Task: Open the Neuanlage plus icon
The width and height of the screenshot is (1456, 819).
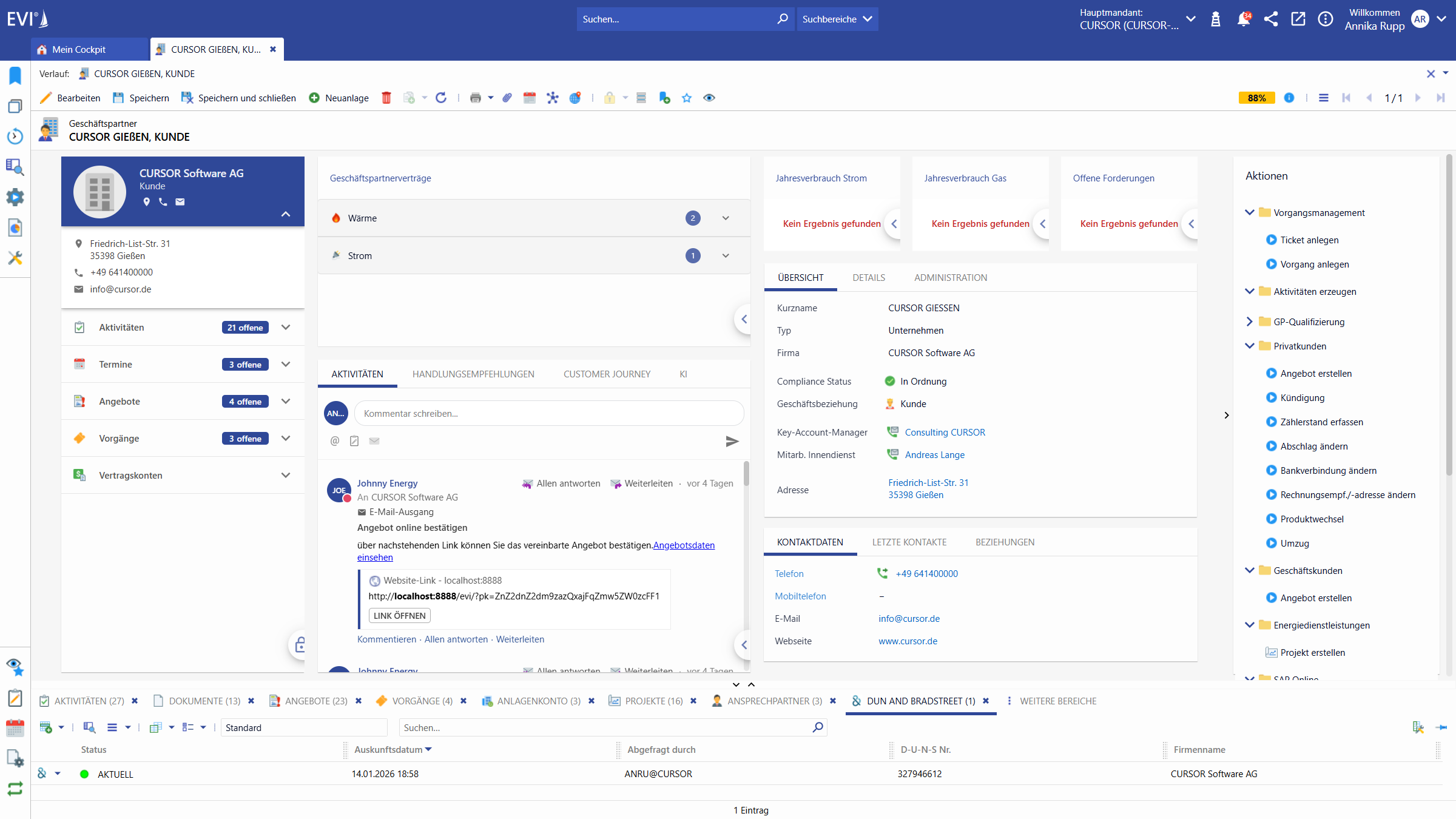Action: coord(314,98)
